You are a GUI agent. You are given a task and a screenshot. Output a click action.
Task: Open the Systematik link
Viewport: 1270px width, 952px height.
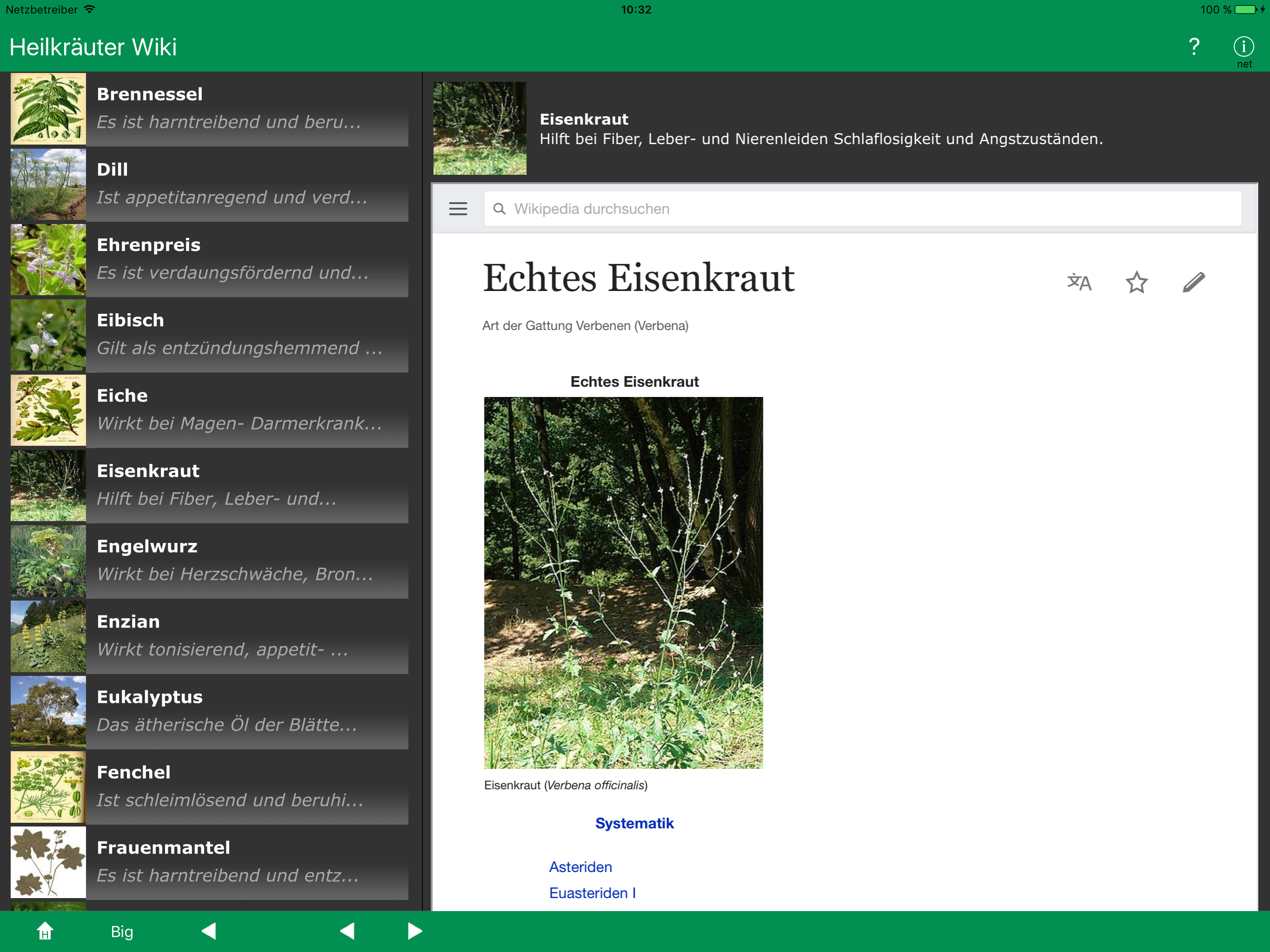(634, 823)
